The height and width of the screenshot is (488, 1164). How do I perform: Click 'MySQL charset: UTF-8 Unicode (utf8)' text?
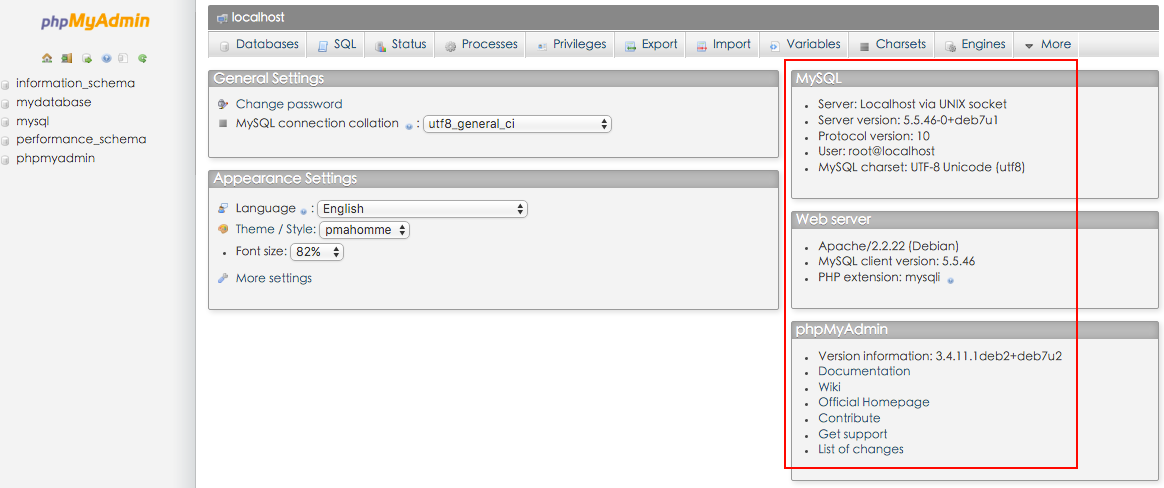tap(921, 167)
